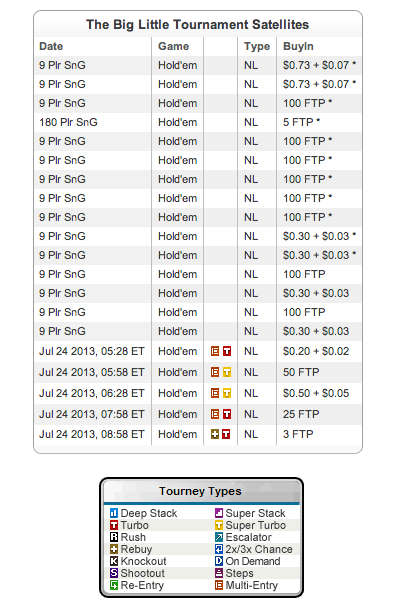Click Re-Entry icon in the legend
This screenshot has height=612, width=393.
[114, 585]
